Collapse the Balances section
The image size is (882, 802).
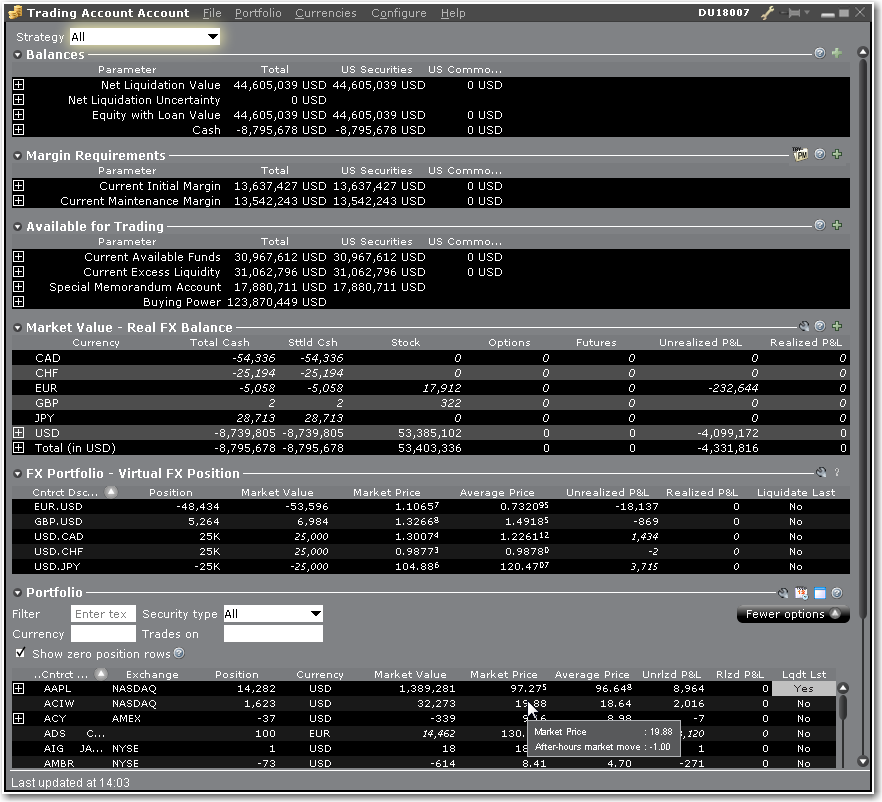(x=17, y=55)
